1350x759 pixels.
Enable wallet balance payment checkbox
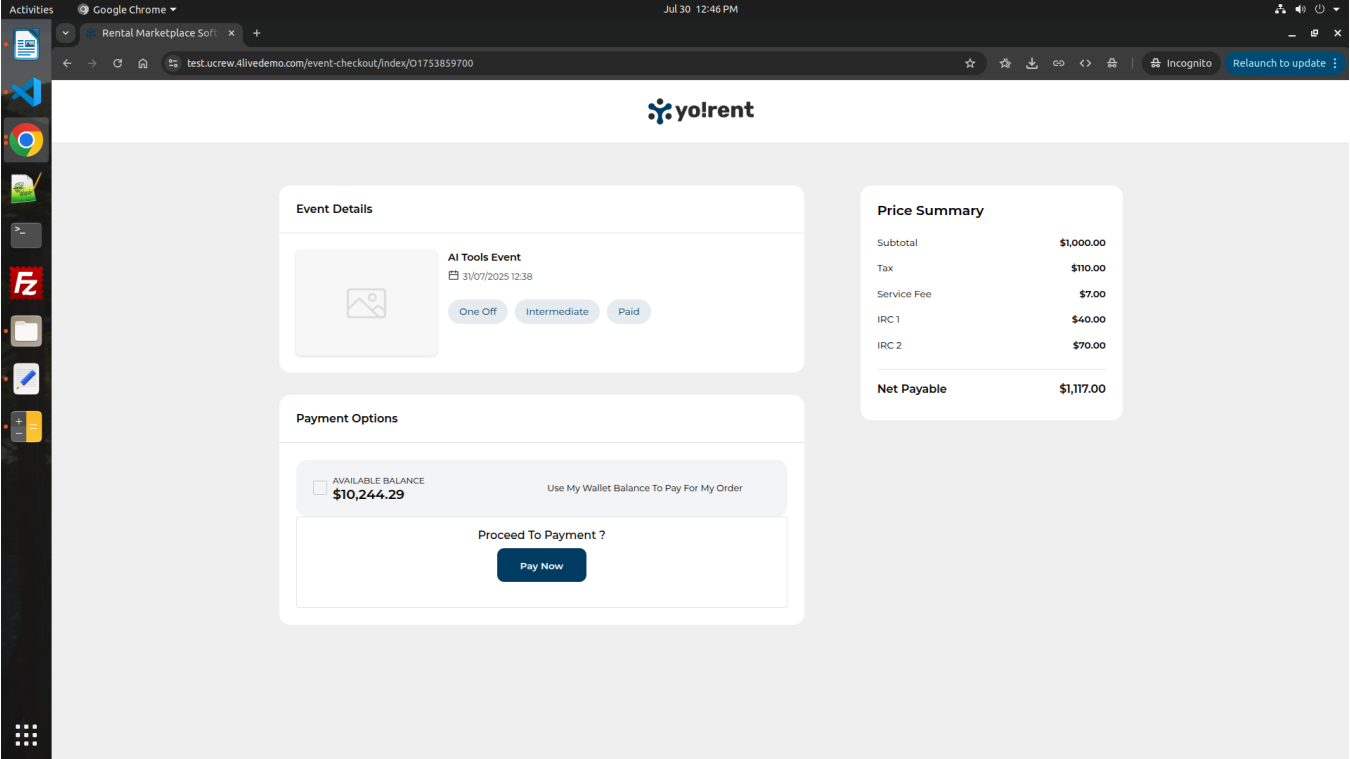tap(320, 488)
